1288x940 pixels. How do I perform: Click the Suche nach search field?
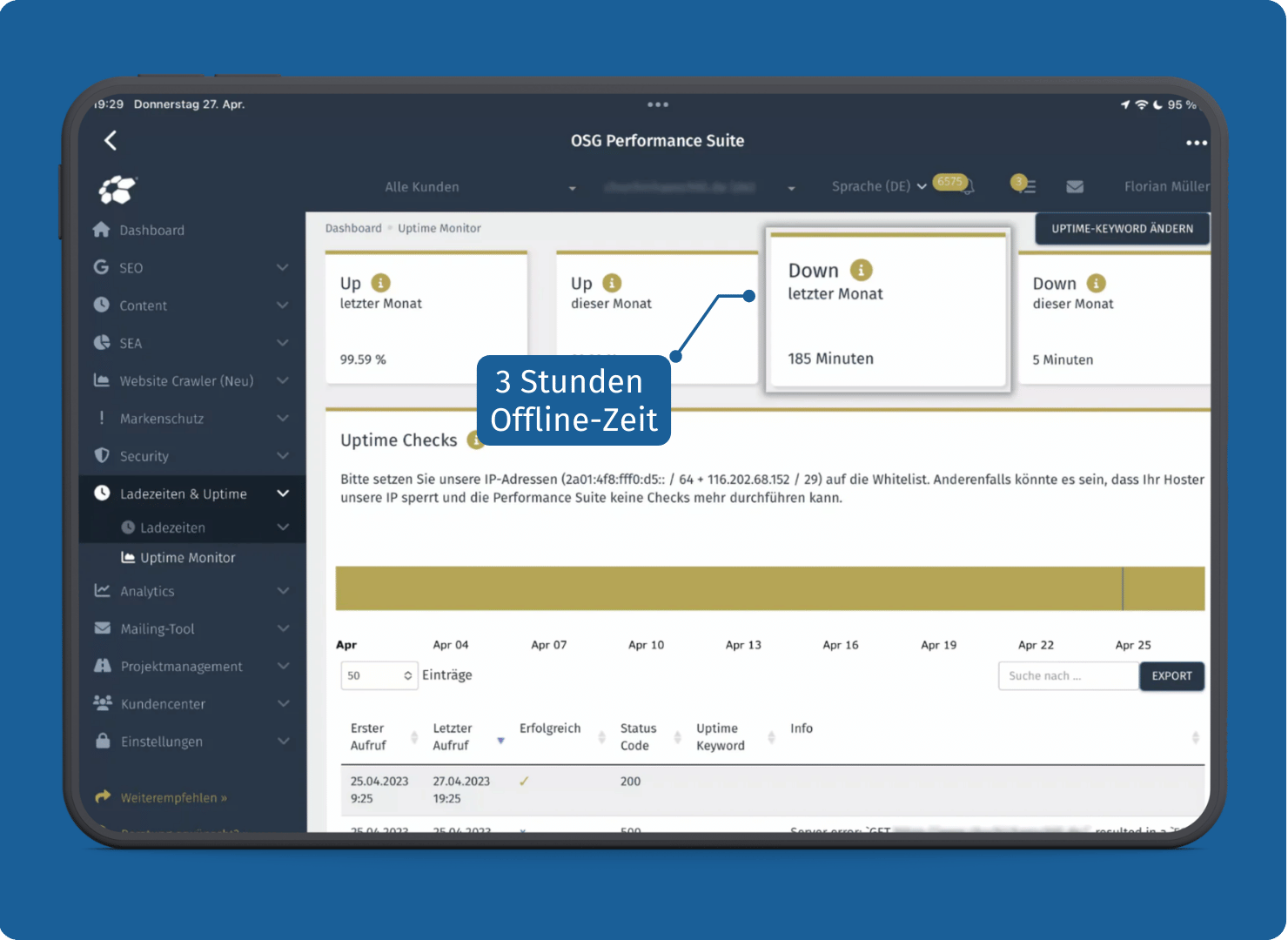click(1068, 675)
